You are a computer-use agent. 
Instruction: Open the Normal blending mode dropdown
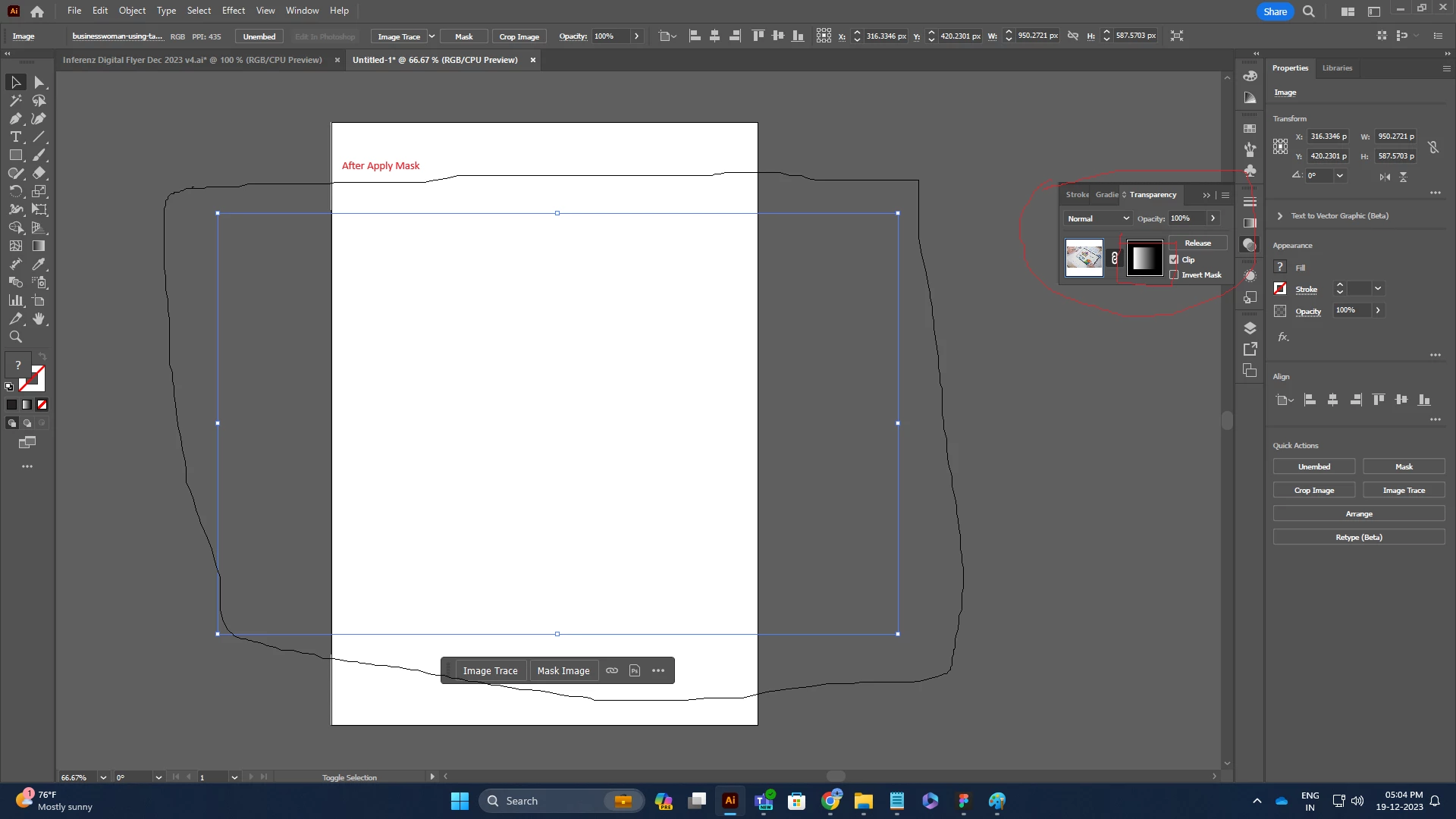(1098, 218)
